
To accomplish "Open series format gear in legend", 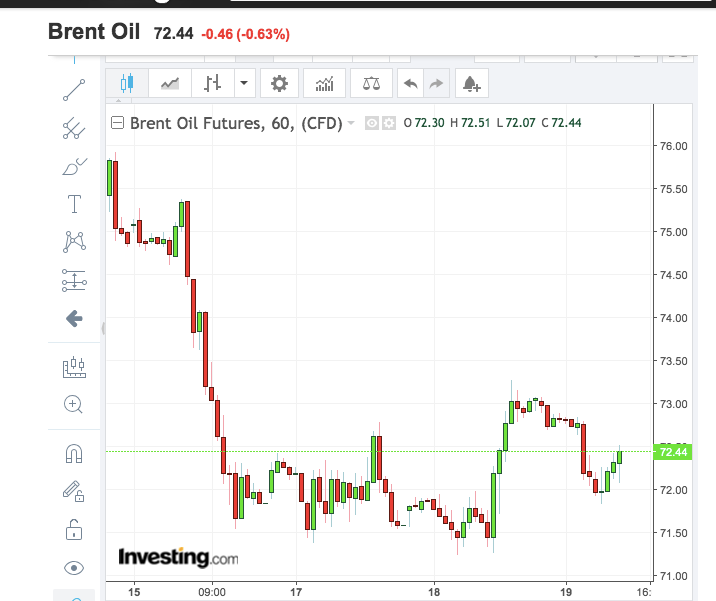I will click(389, 123).
